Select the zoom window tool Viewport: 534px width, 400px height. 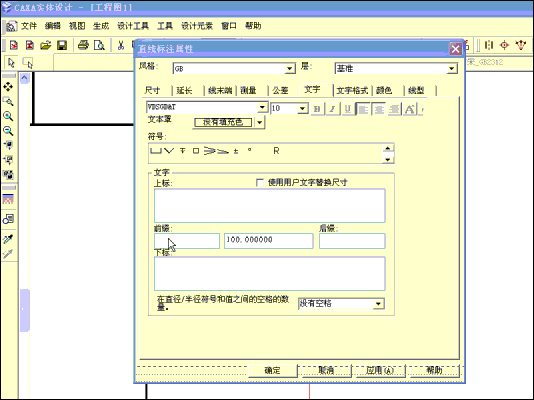pos(8,101)
